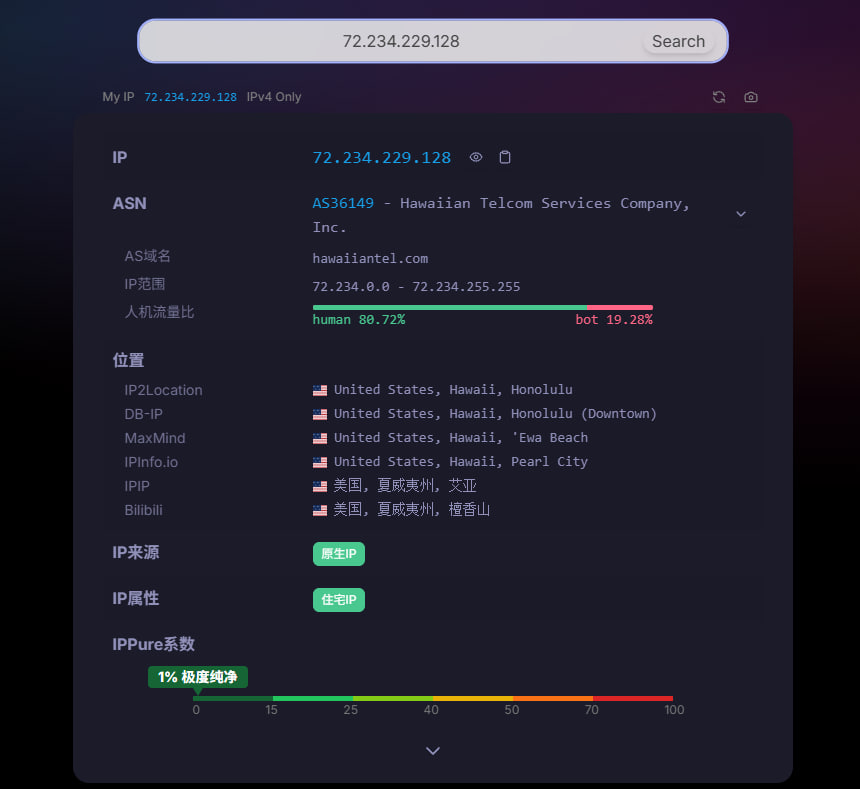Click the refresh icon near My IP
The height and width of the screenshot is (789, 860).
[718, 97]
